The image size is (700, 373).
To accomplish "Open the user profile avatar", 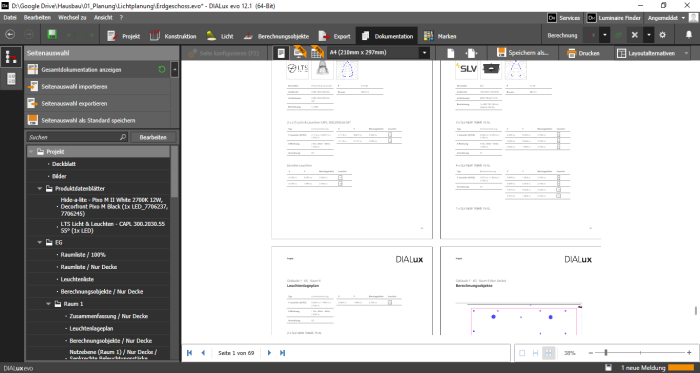I will [x=693, y=18].
